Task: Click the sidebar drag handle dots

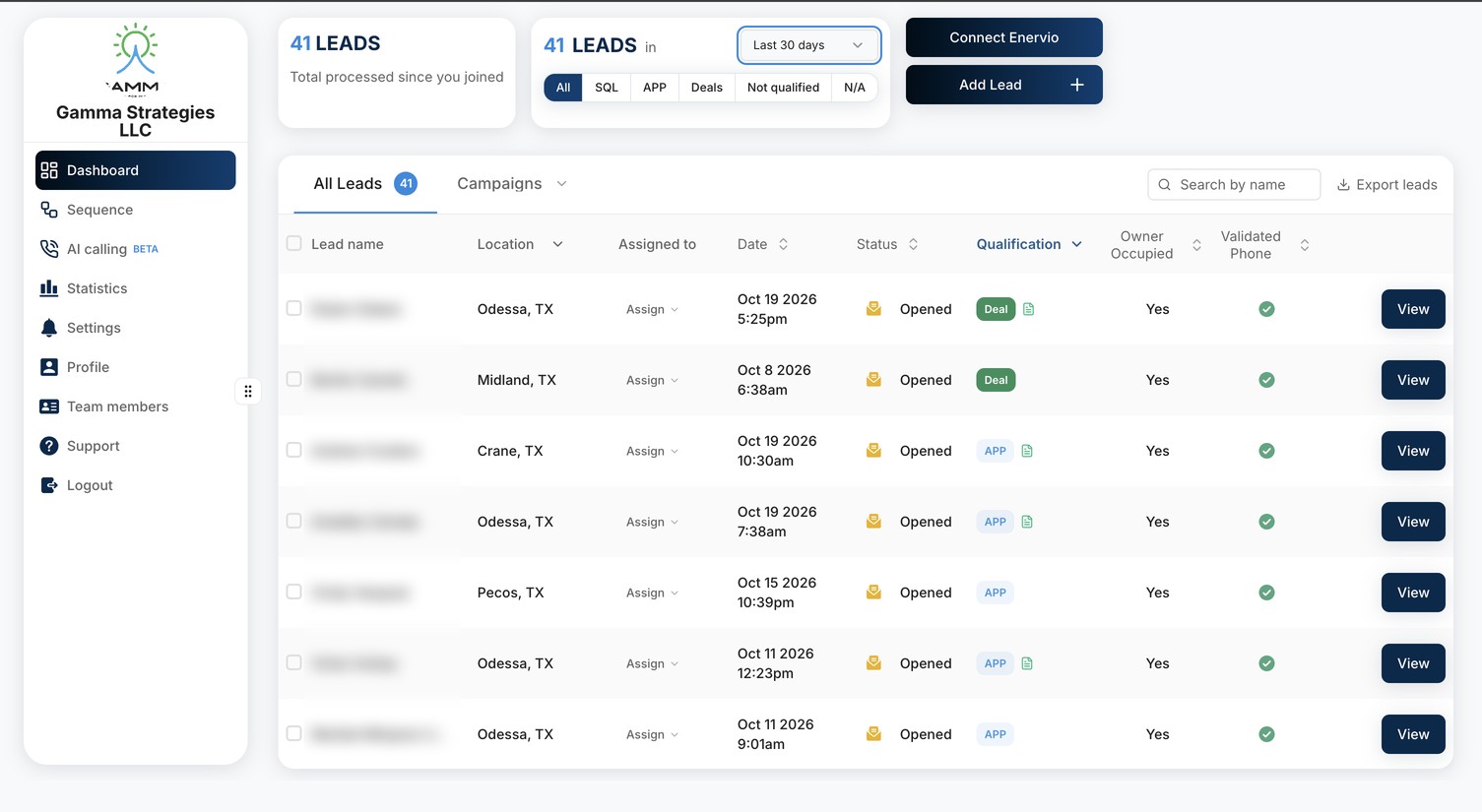Action: click(248, 392)
